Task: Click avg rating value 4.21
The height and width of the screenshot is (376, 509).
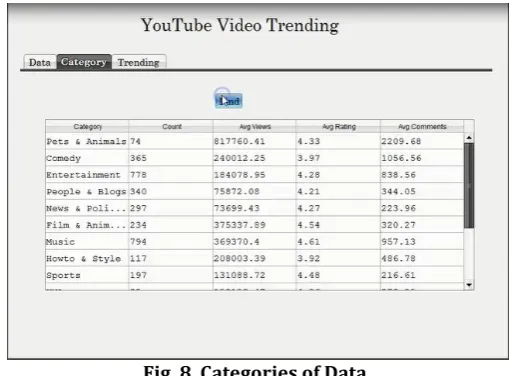Action: [x=309, y=191]
